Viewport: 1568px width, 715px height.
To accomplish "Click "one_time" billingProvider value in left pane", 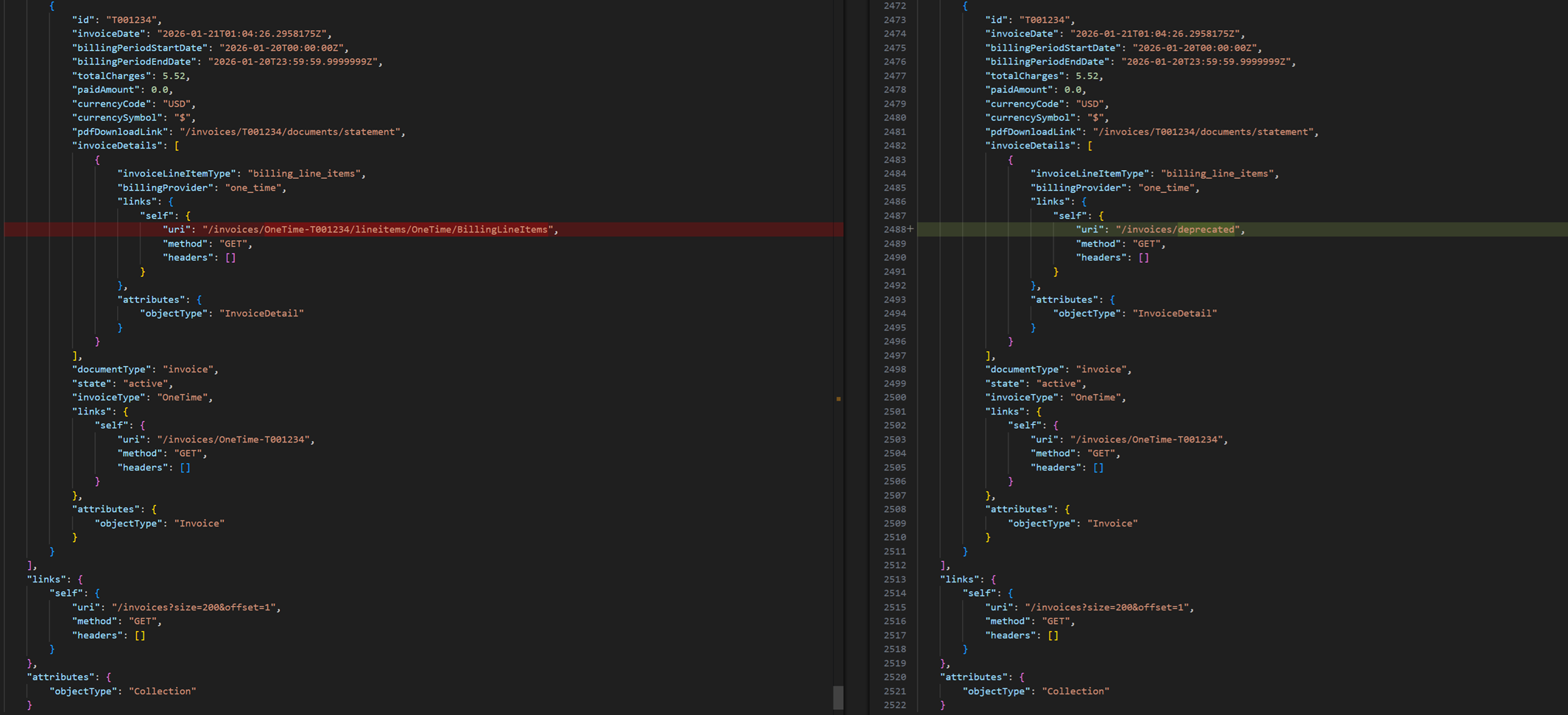I will point(253,188).
